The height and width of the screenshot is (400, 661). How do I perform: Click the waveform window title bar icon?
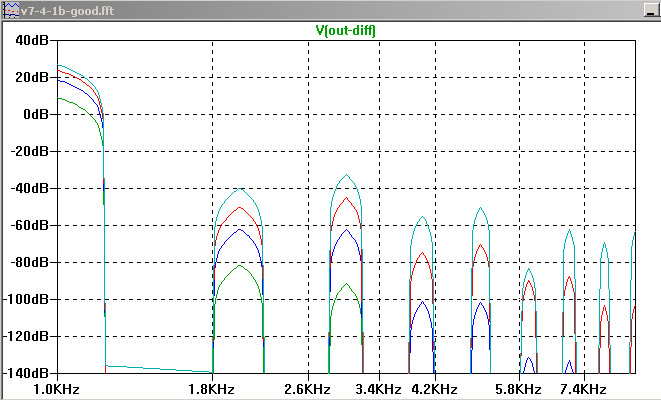coord(11,11)
